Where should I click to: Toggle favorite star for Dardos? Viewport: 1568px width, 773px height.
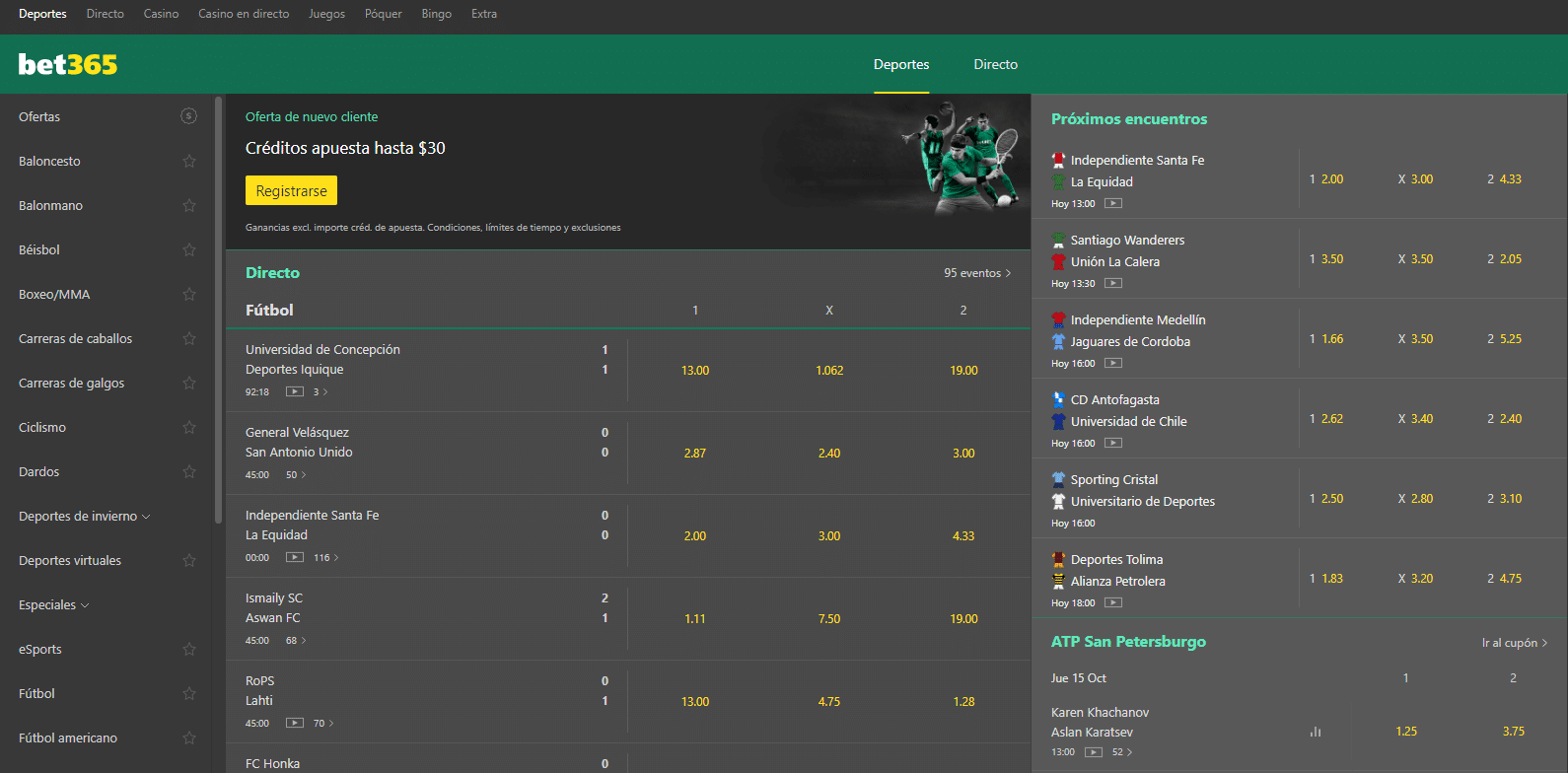click(x=189, y=471)
